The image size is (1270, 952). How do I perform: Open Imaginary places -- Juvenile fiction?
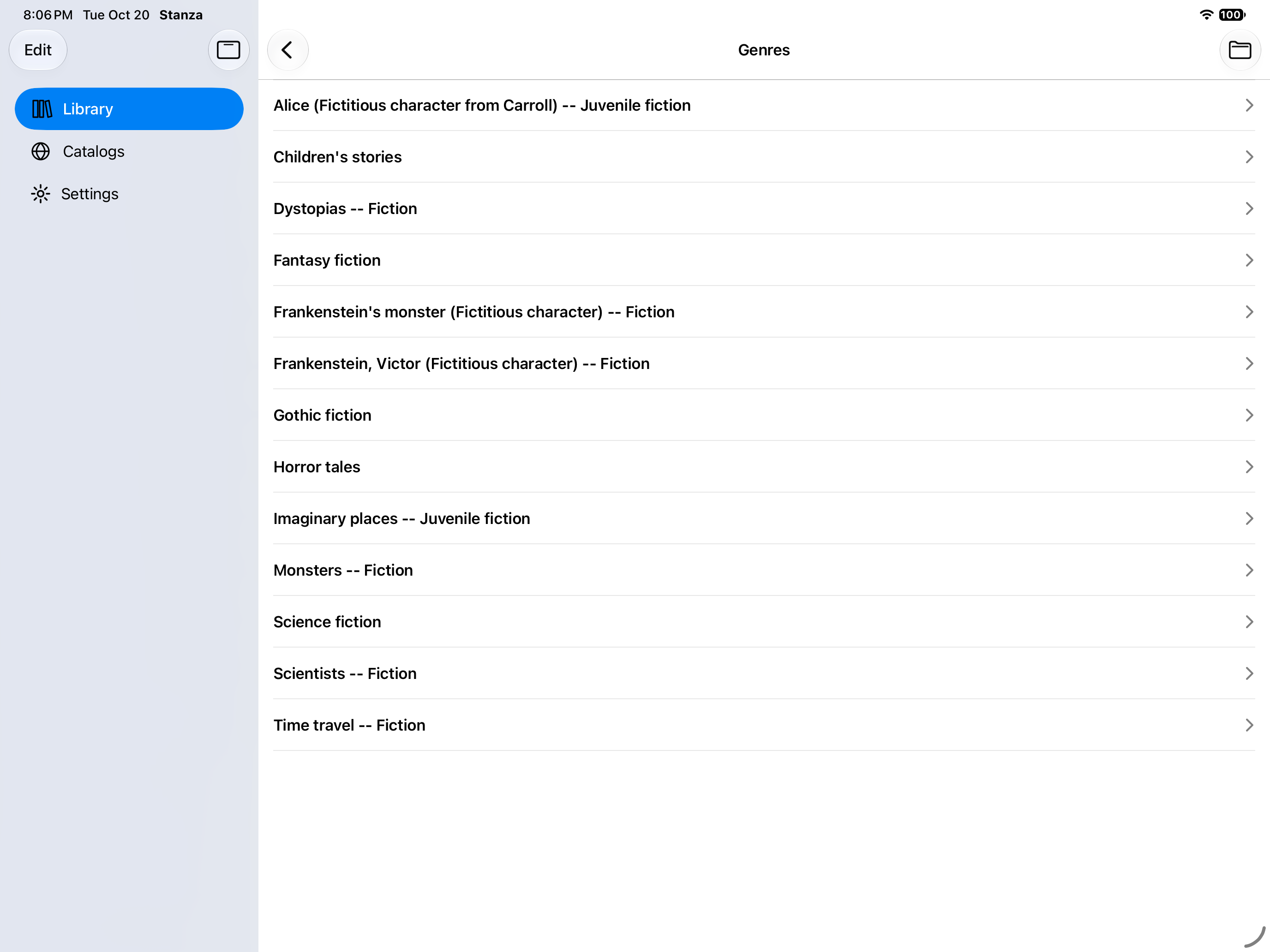[x=764, y=519]
